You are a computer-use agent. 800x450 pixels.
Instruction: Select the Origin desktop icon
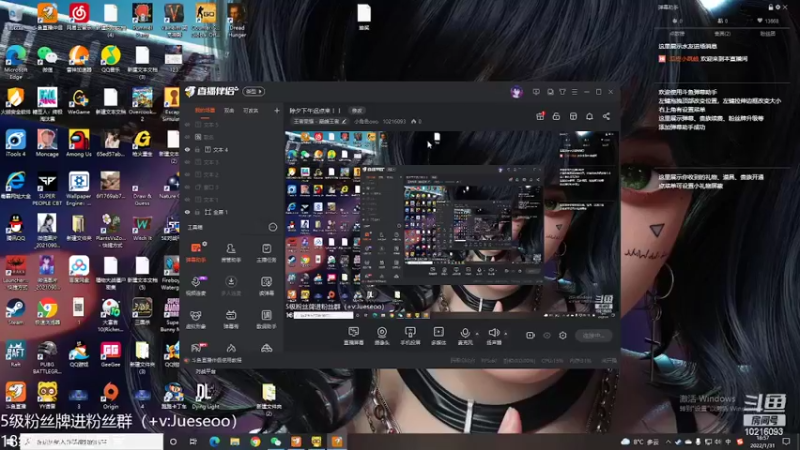pos(110,396)
